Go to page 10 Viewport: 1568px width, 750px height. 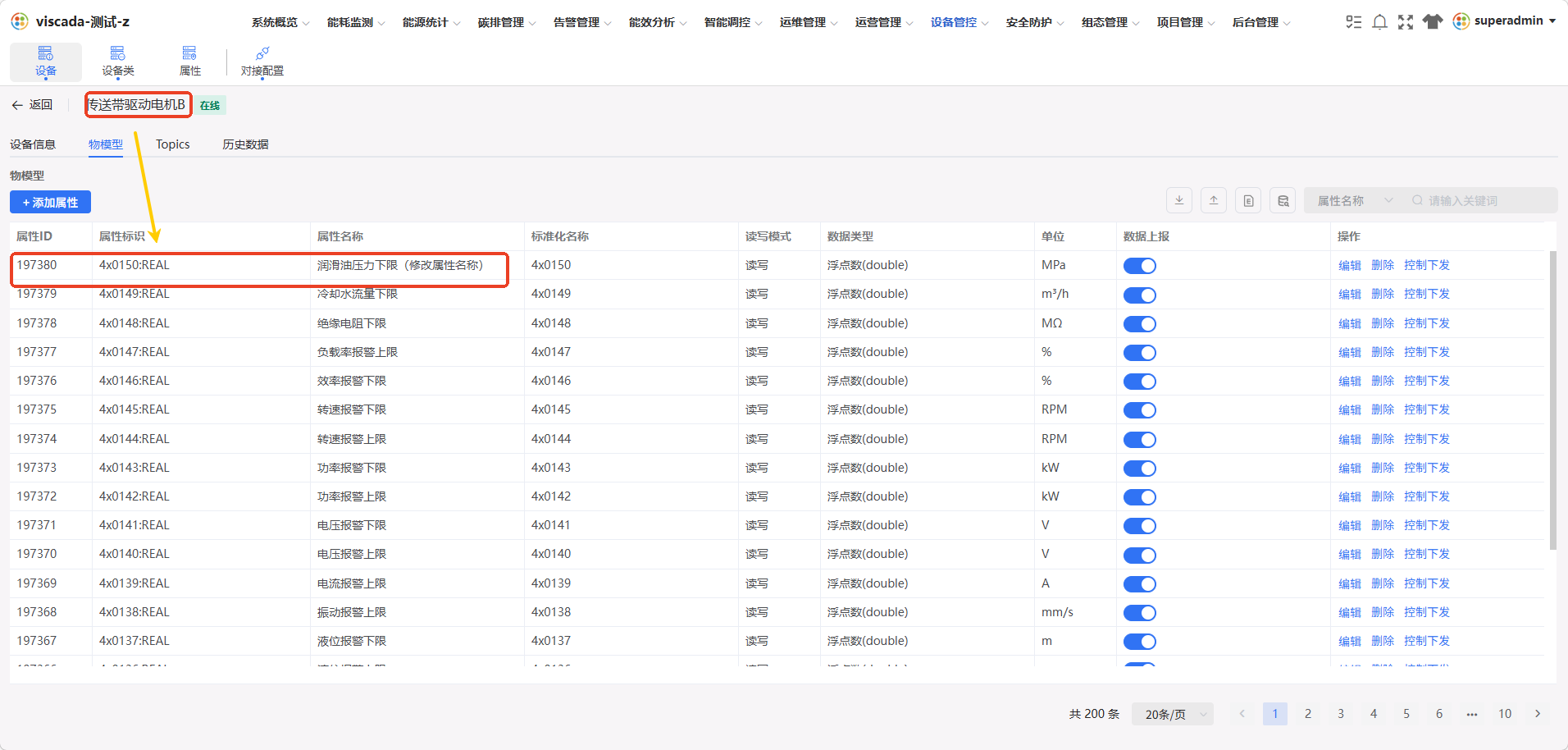[x=1505, y=714]
